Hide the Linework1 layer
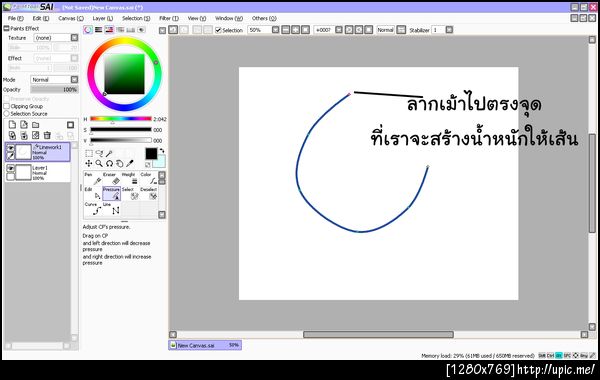Screen dimensions: 600x380 [10, 148]
